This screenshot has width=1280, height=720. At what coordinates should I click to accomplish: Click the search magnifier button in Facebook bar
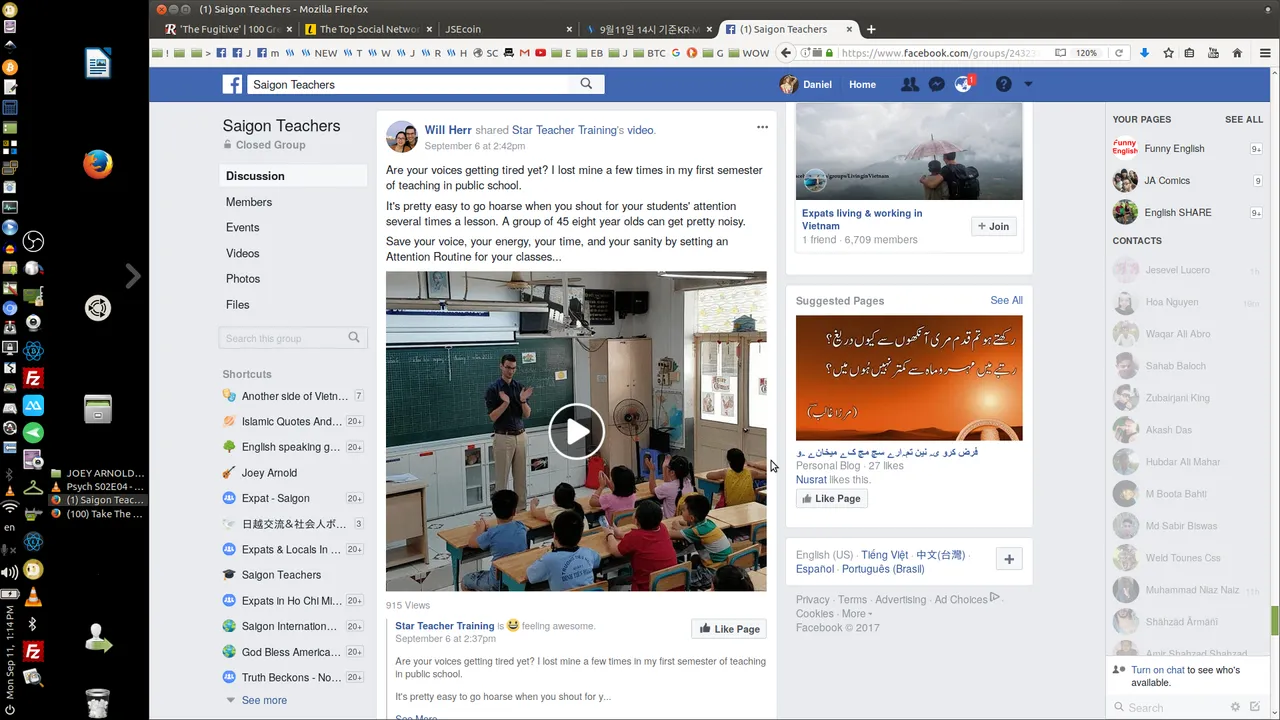586,85
